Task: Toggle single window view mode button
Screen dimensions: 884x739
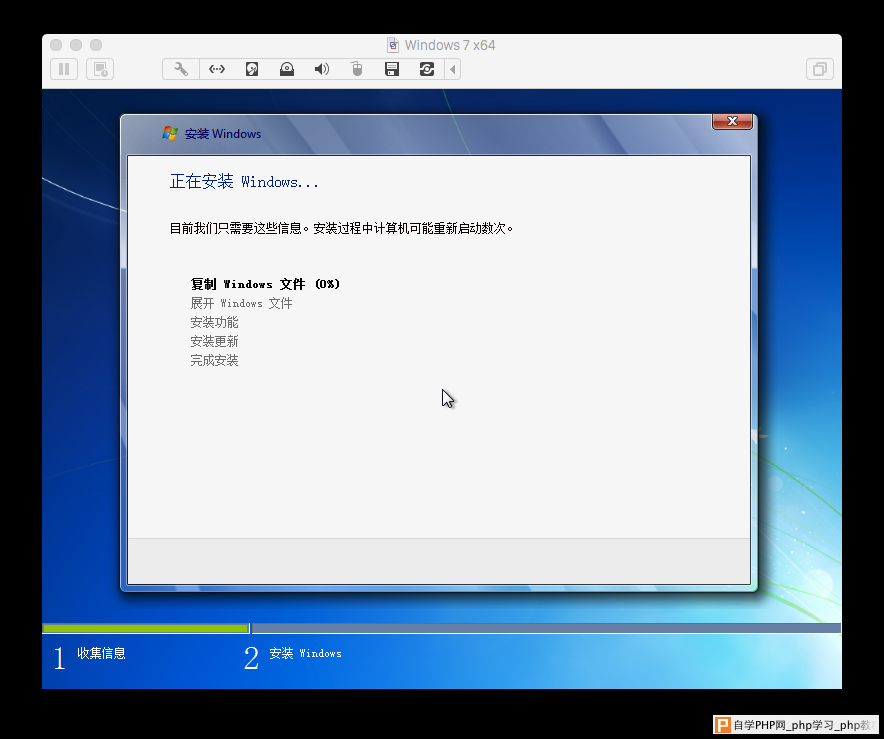Action: coord(819,69)
